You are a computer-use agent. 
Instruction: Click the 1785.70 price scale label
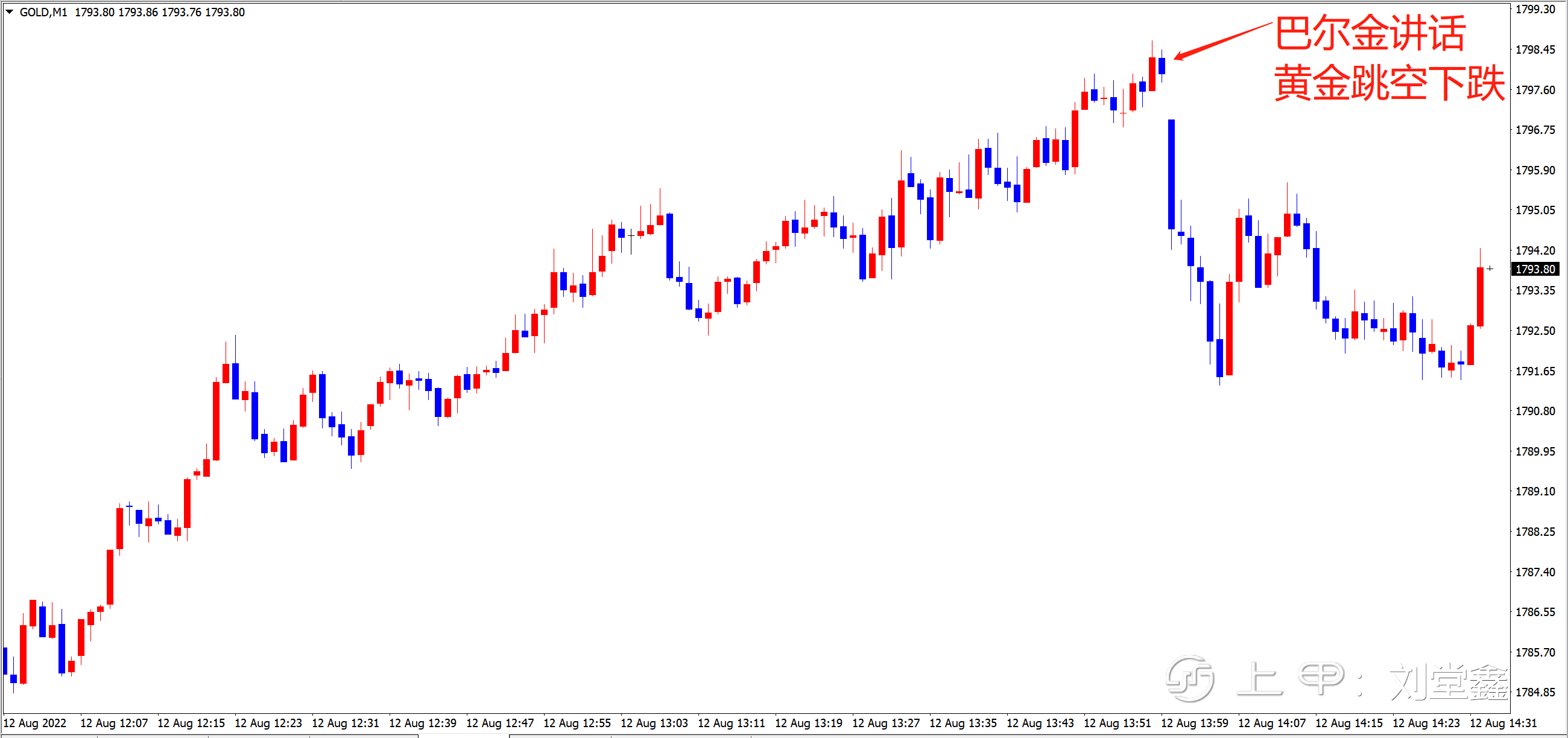point(1534,652)
